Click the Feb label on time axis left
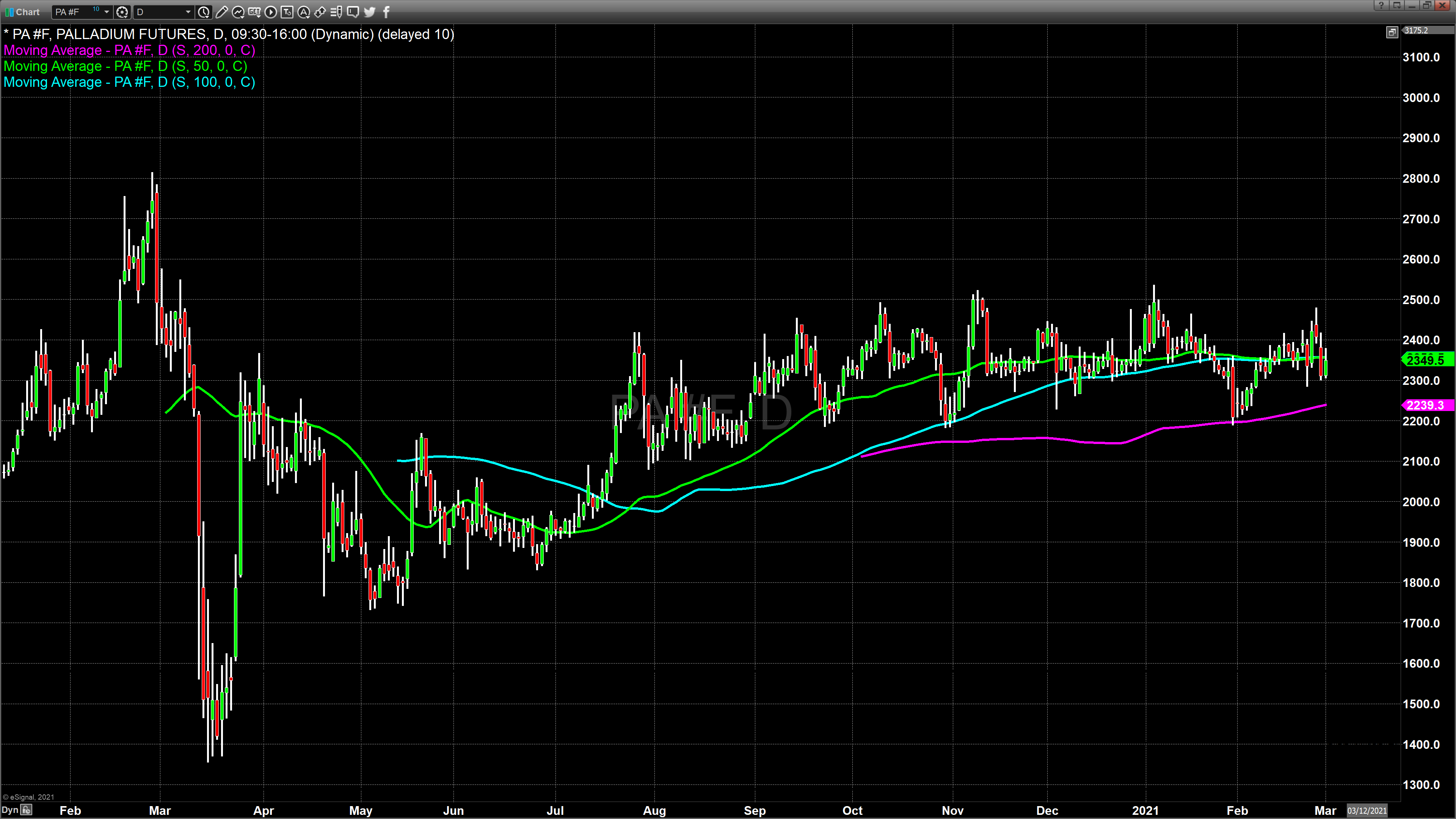Screen dimensions: 1456x819 click(70, 811)
